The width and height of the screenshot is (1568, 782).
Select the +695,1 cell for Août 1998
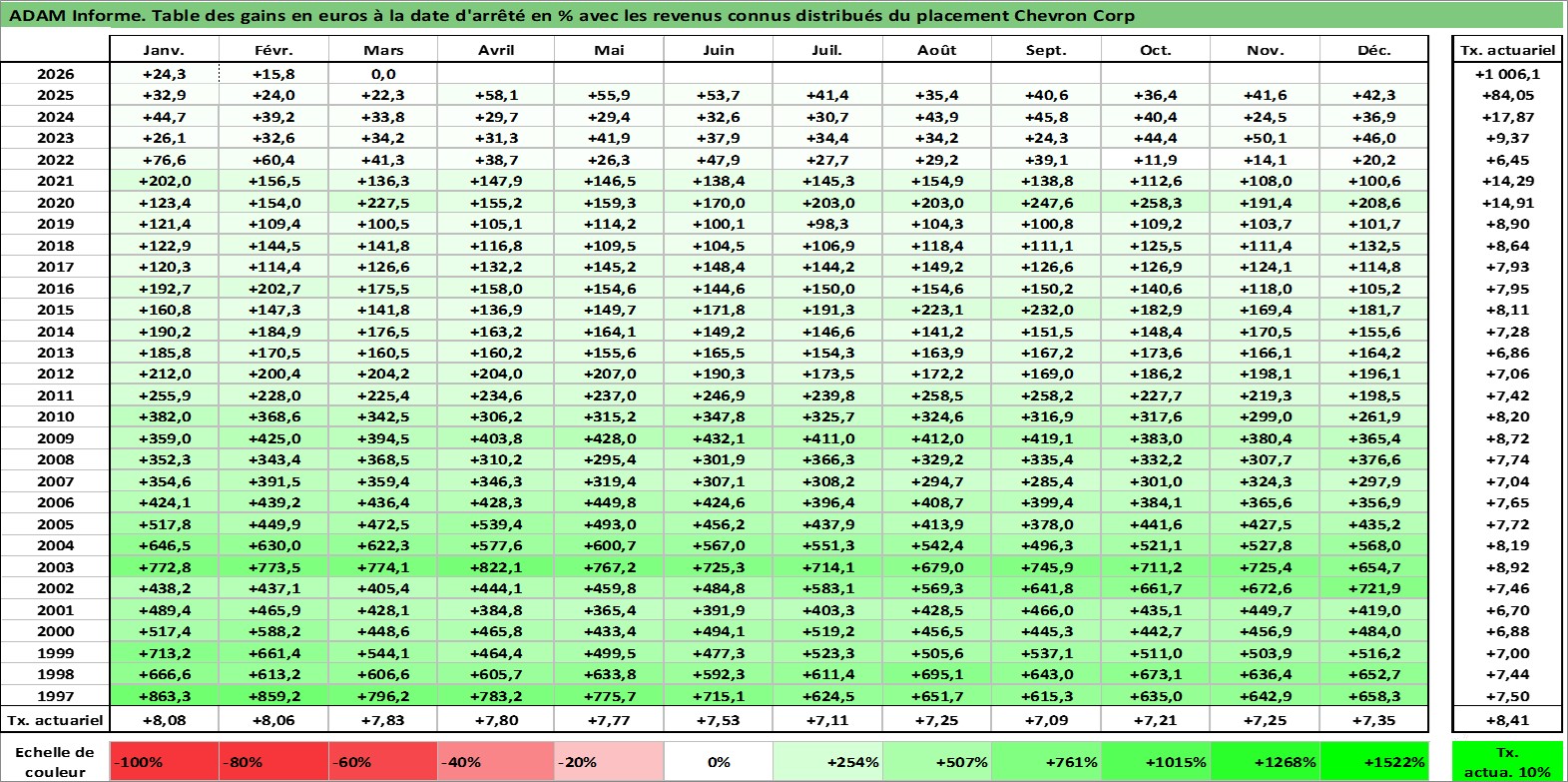tap(937, 674)
